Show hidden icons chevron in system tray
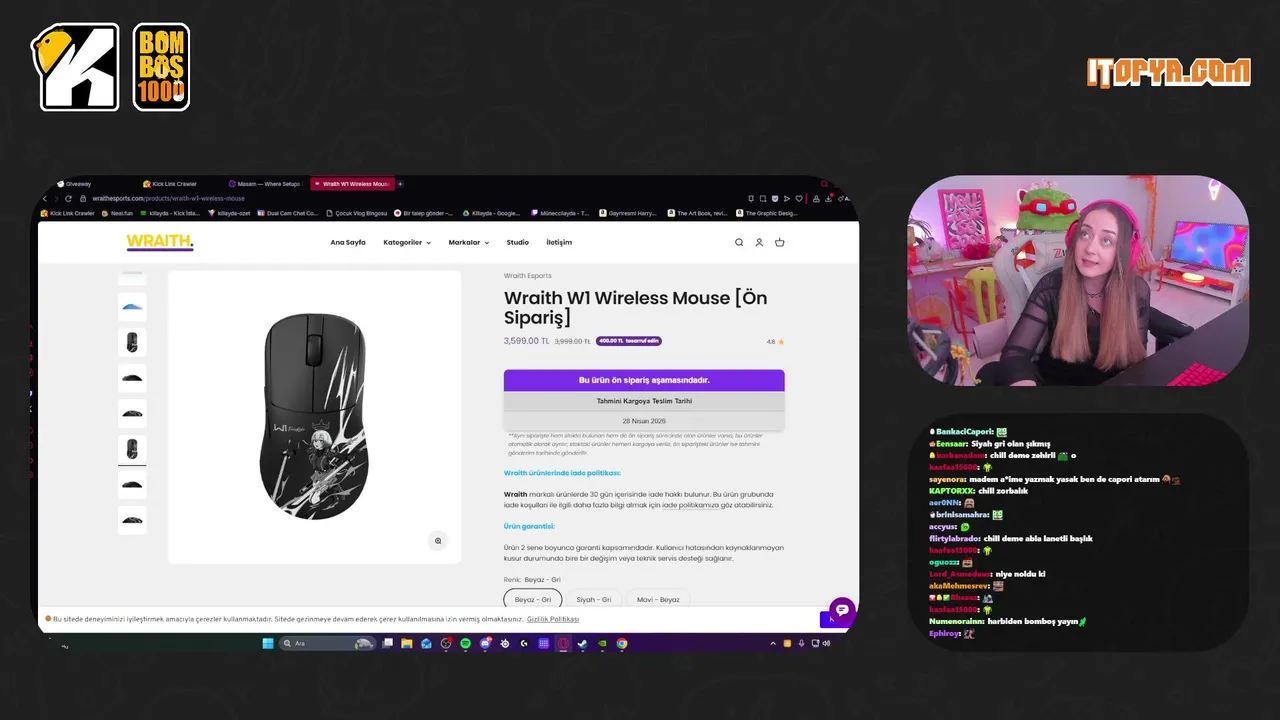 (x=773, y=643)
